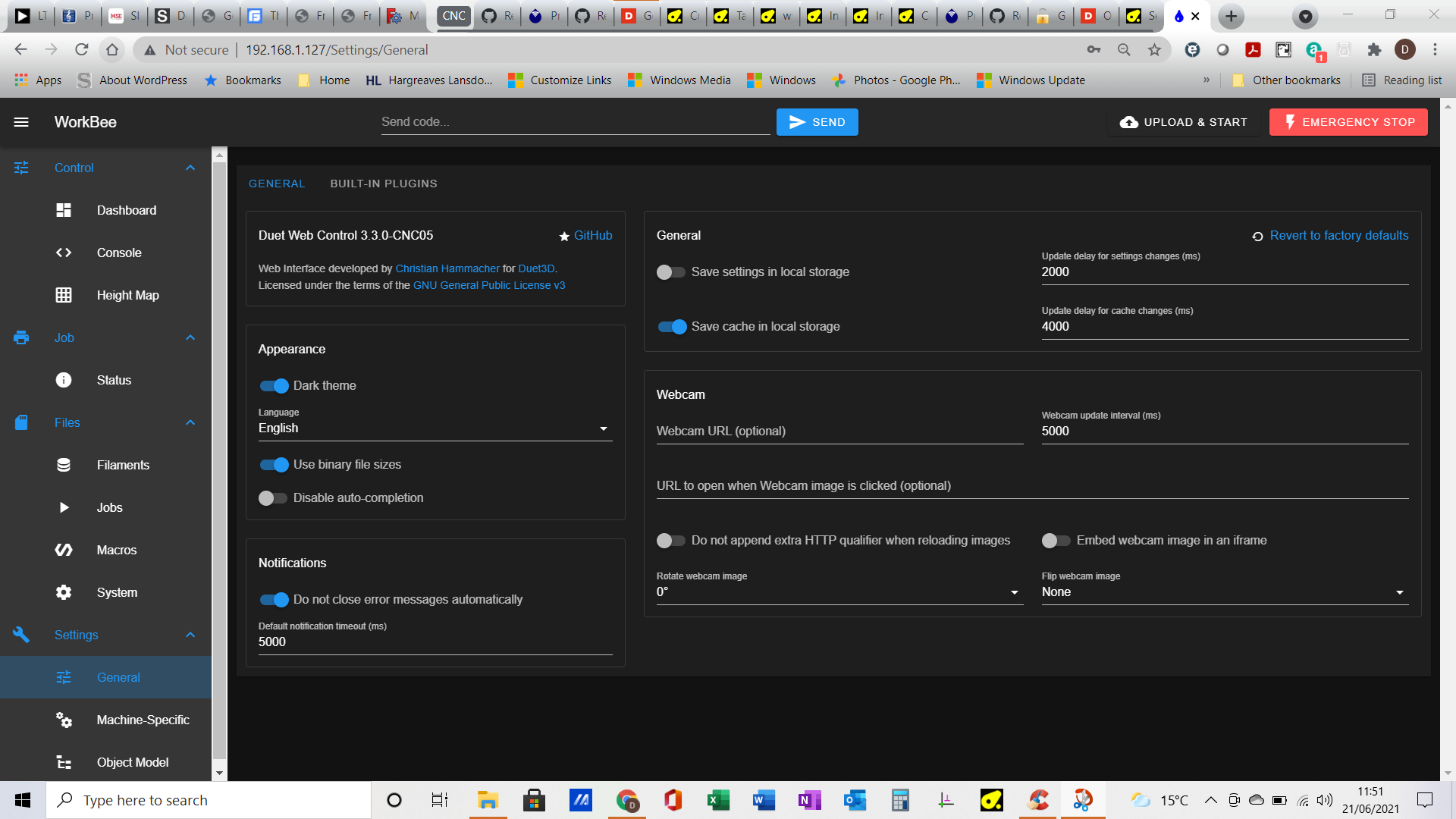Click the Dashboard icon in sidebar
Screen dimensions: 1456x819
coord(64,209)
